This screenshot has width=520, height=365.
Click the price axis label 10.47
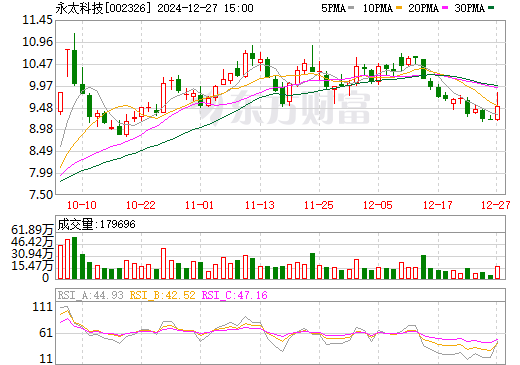pos(37,63)
